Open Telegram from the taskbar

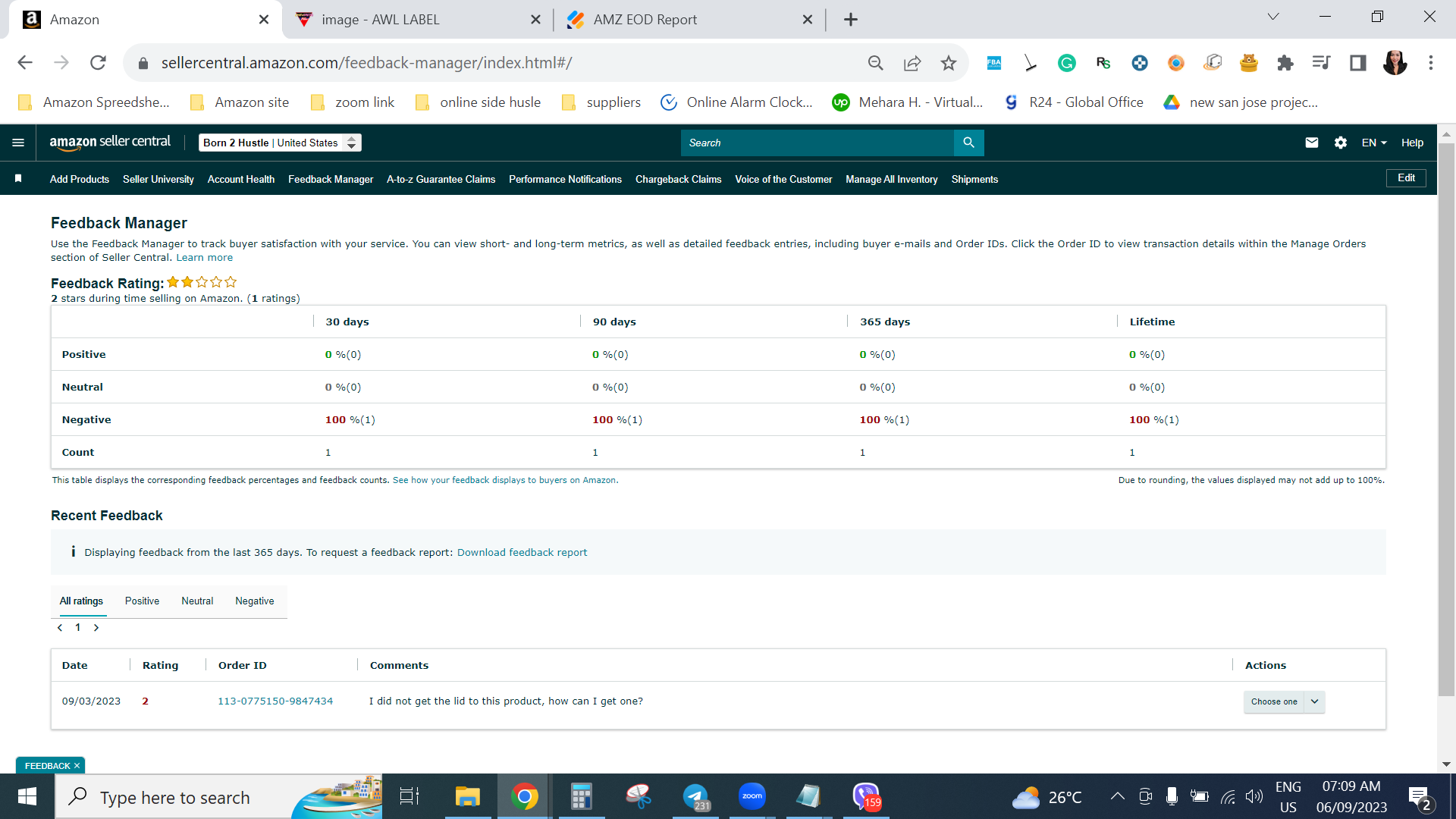[695, 797]
